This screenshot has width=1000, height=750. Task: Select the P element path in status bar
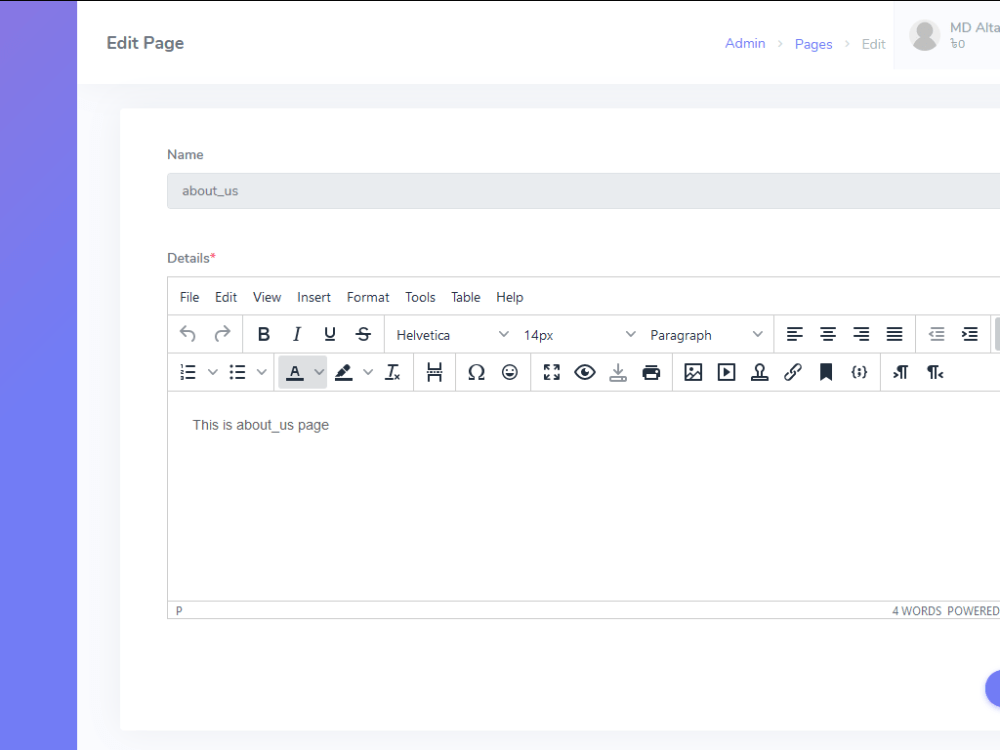179,610
